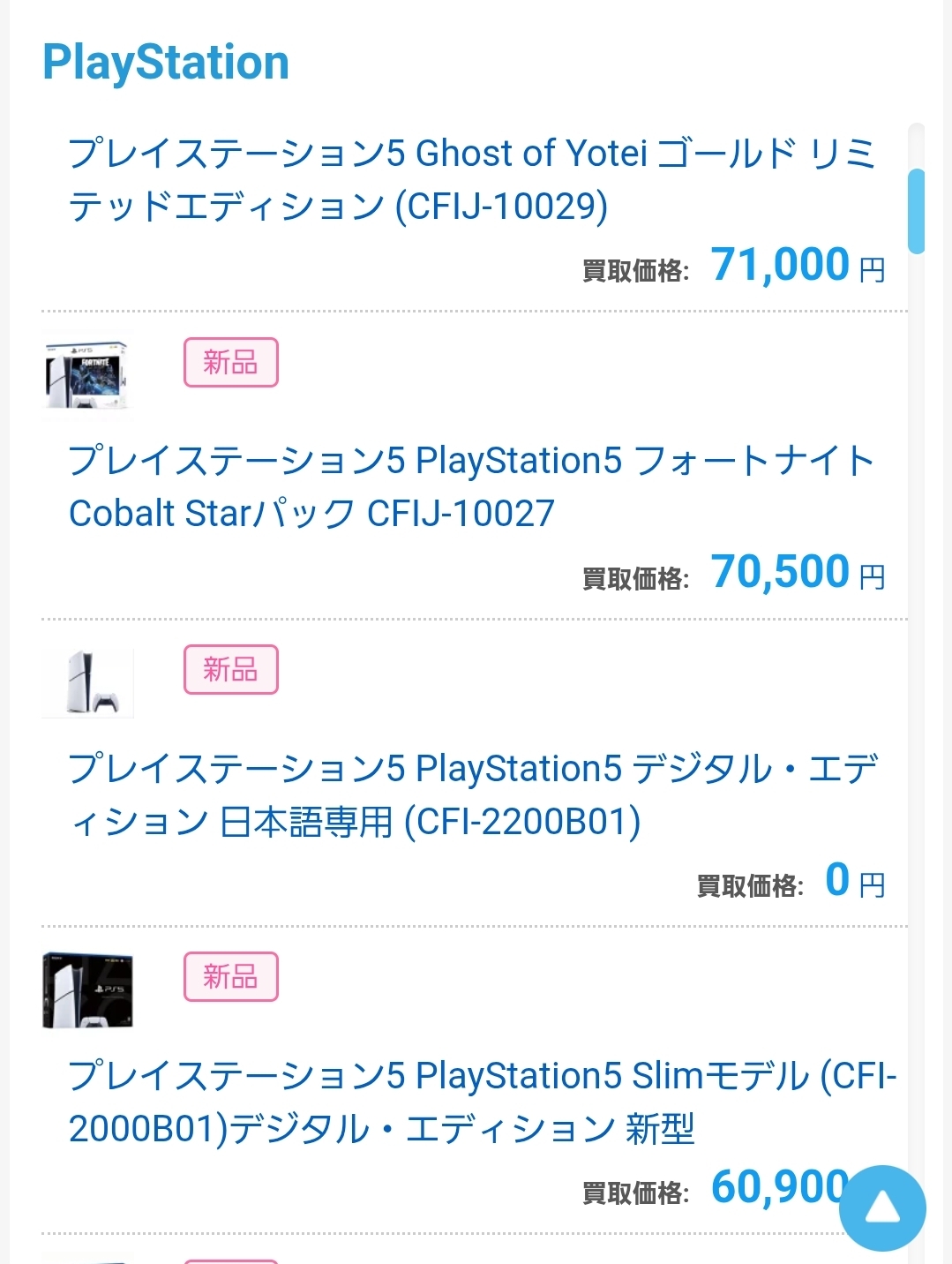The width and height of the screenshot is (952, 1264).
Task: Click the 60,900 buyback price
Action: (776, 1187)
